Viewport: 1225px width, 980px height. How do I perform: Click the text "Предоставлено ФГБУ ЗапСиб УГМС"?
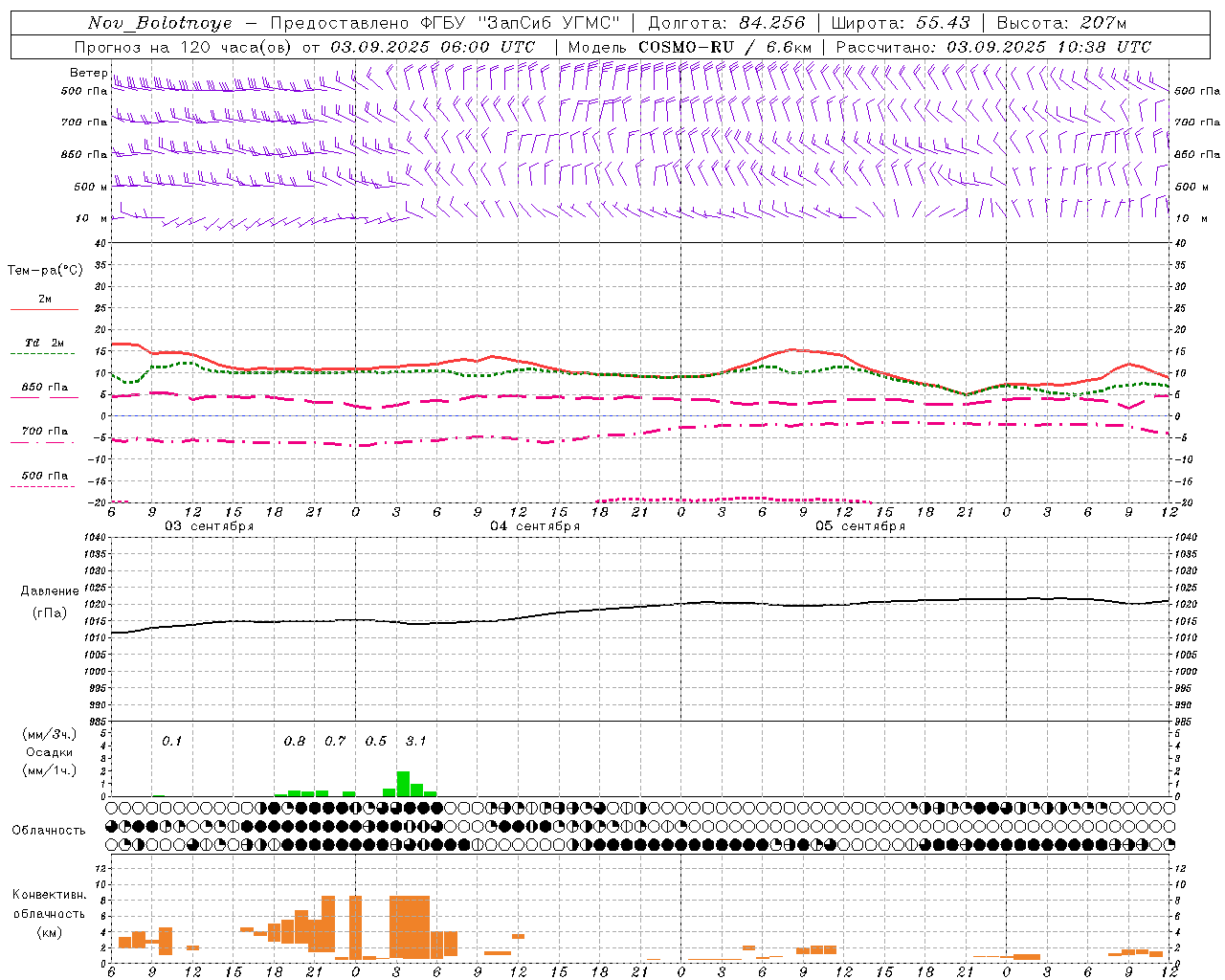[445, 23]
